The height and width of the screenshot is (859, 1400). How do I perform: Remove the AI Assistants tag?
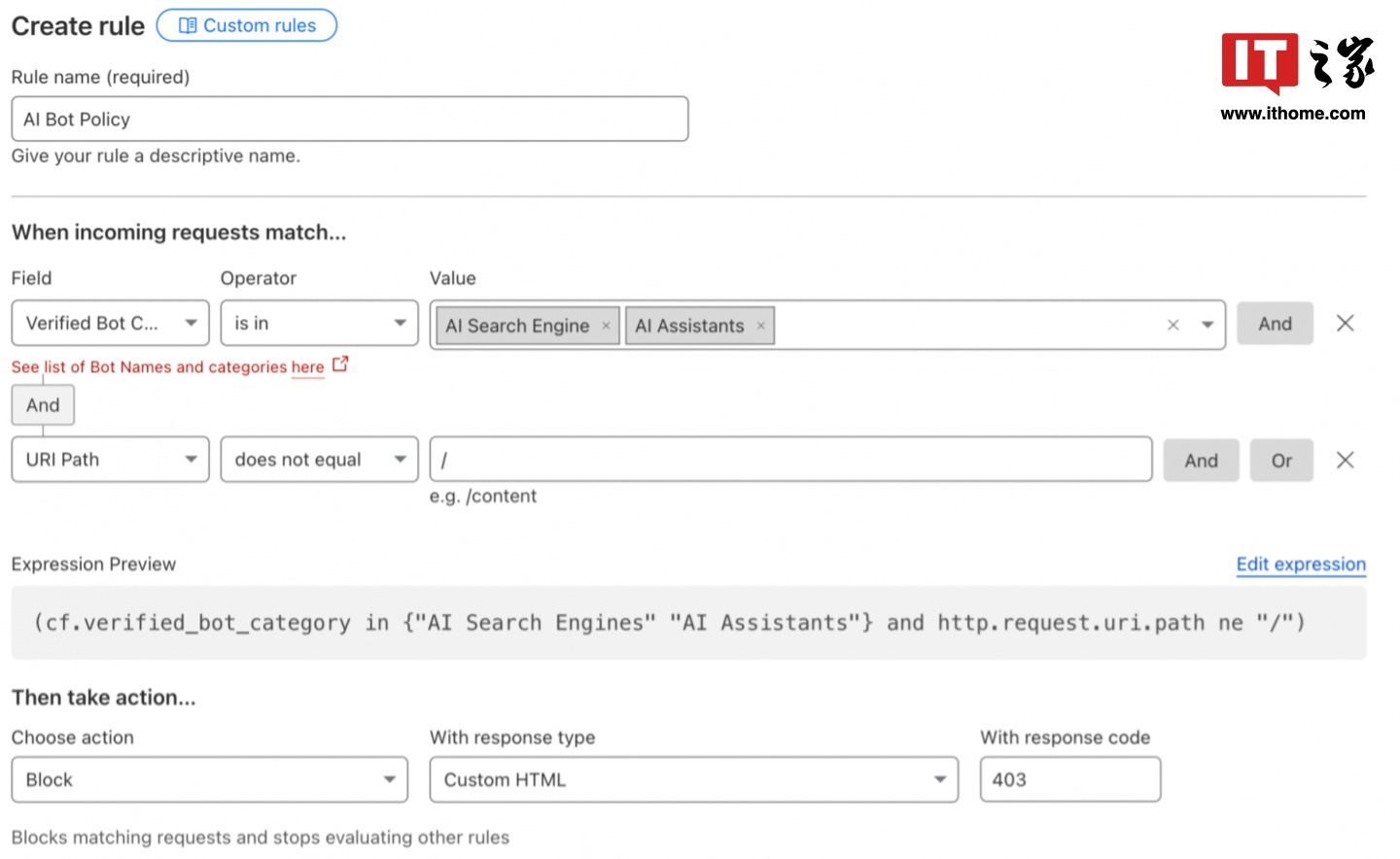click(760, 326)
